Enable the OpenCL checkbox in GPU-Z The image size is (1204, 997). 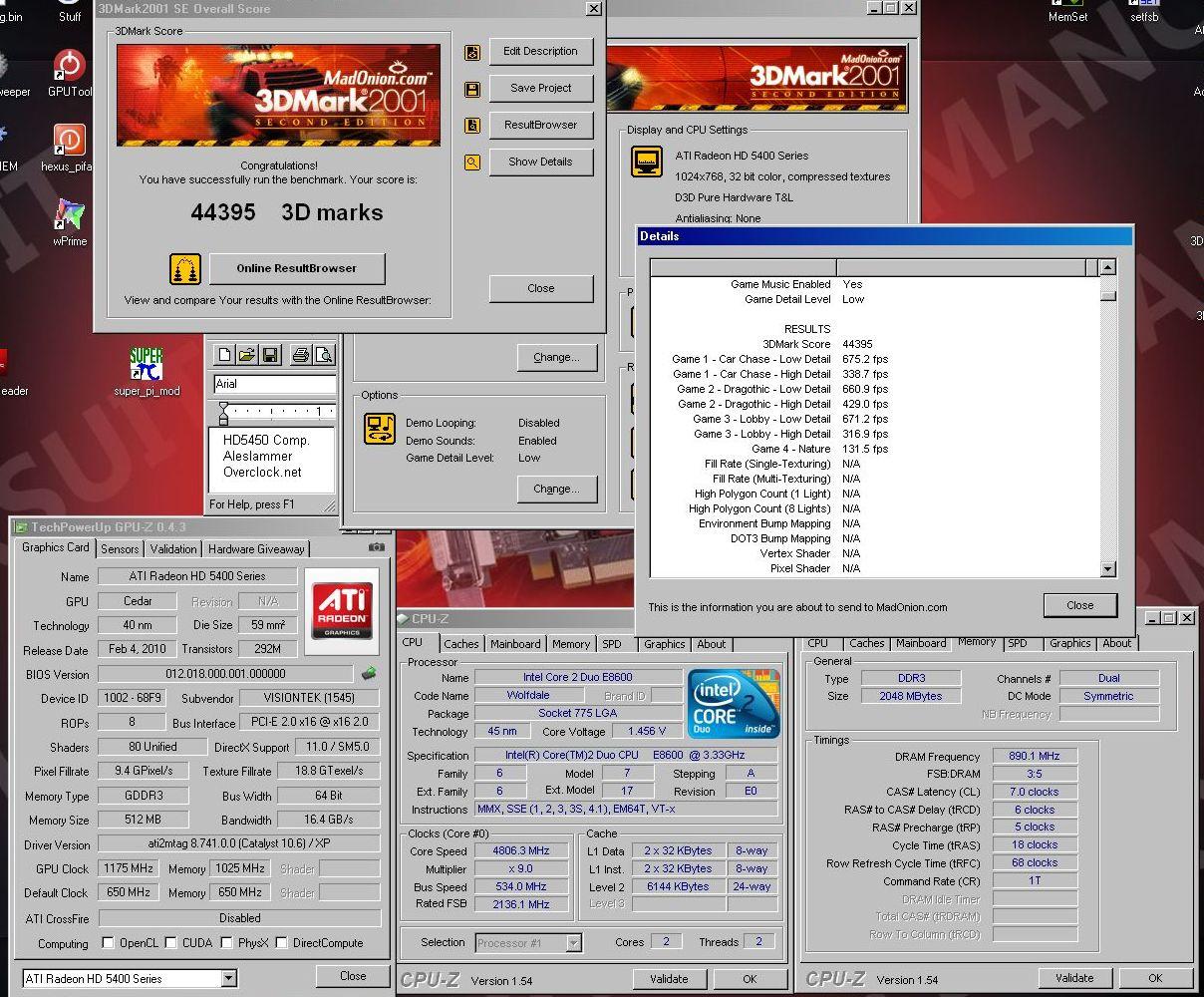(108, 942)
